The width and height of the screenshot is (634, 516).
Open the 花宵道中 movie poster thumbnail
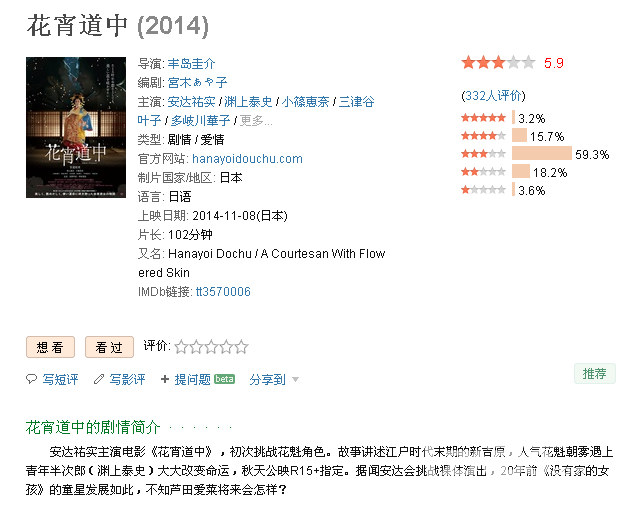tap(76, 127)
